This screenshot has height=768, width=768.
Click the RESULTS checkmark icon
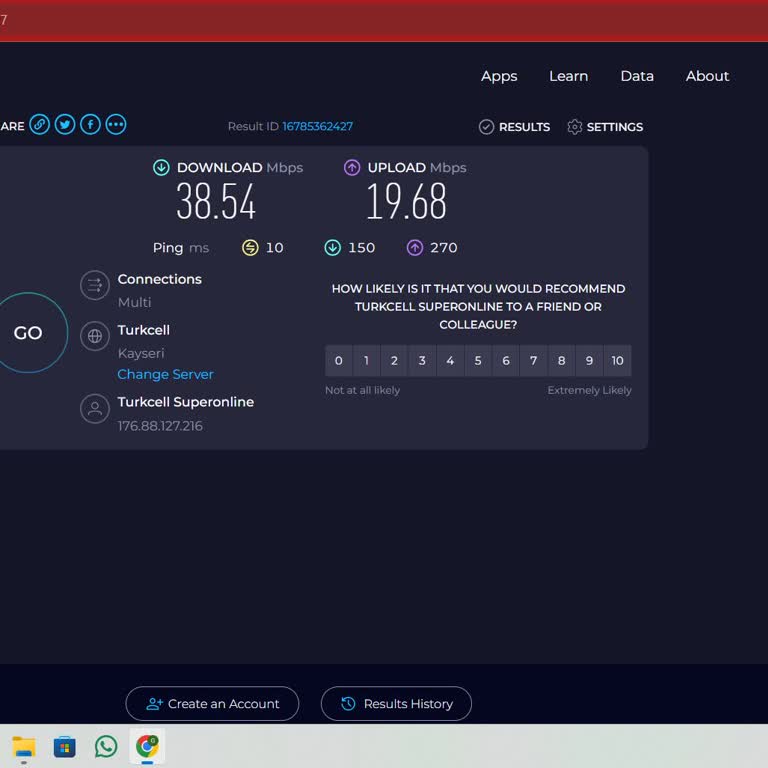486,127
